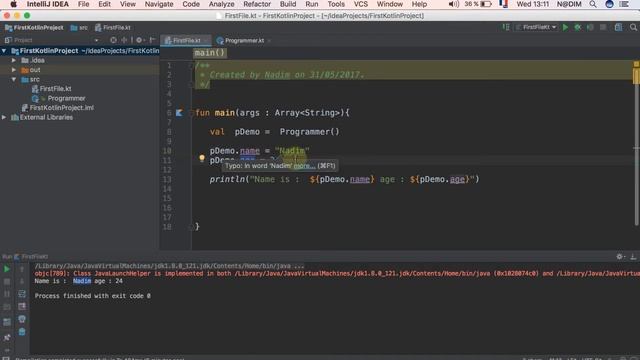Viewport: 640px width, 360px height.
Task: Click the FirstFileKt tab in Run panel
Action: tap(31, 256)
